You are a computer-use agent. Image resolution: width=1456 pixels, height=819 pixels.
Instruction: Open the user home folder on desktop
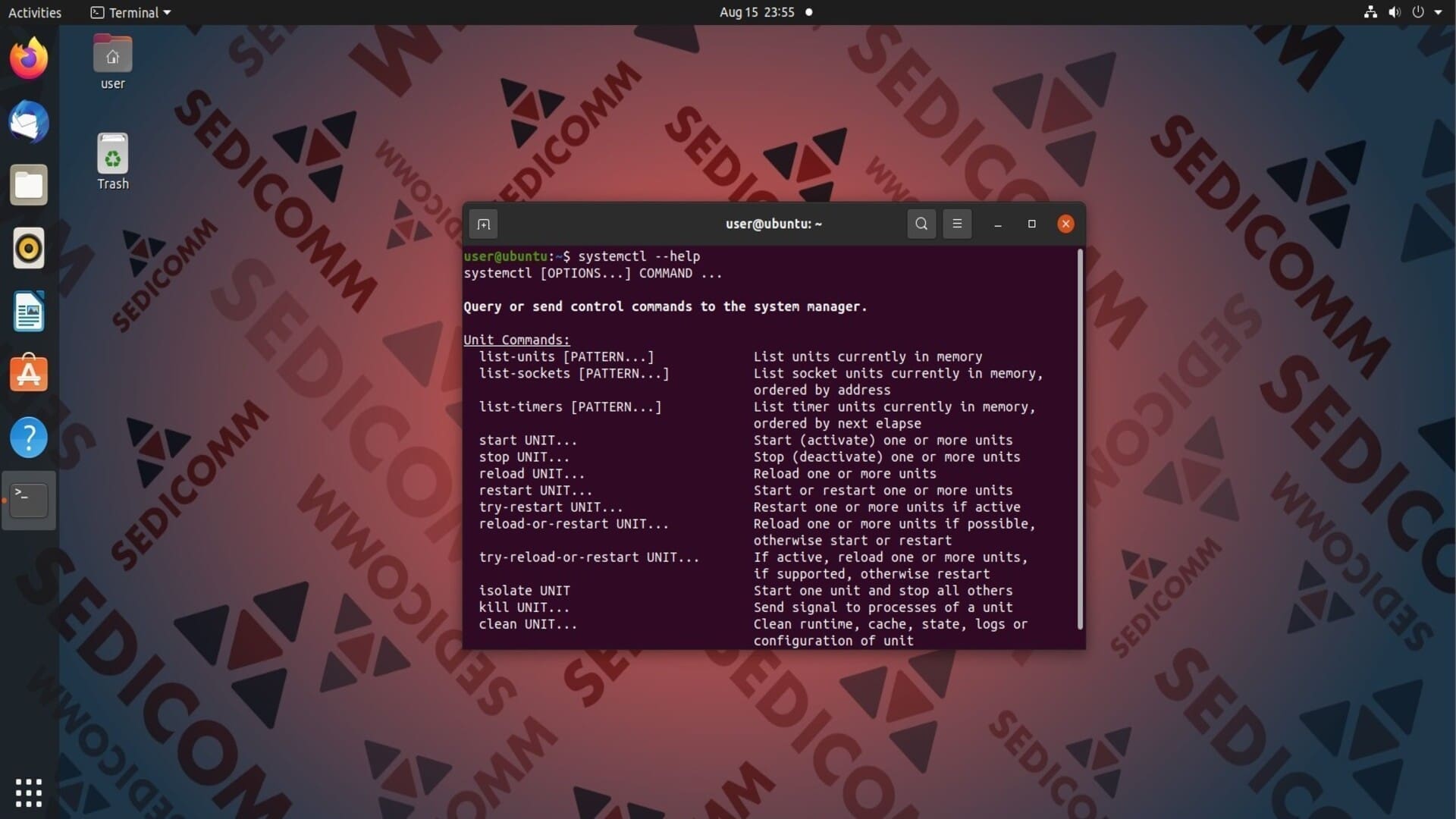[x=112, y=62]
